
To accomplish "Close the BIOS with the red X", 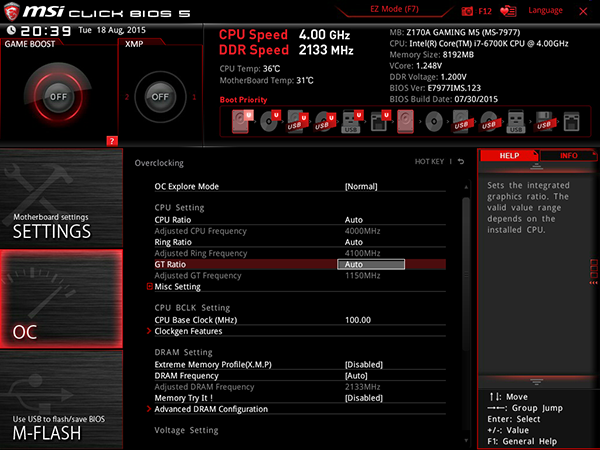I will coord(583,11).
